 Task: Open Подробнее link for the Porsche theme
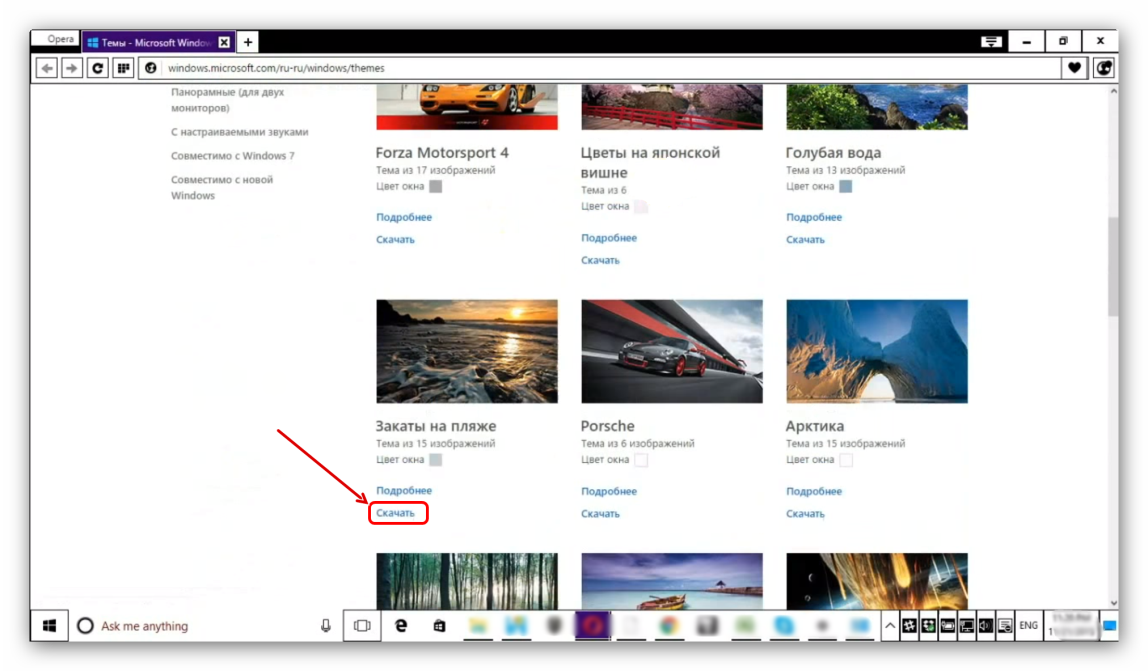tap(608, 491)
